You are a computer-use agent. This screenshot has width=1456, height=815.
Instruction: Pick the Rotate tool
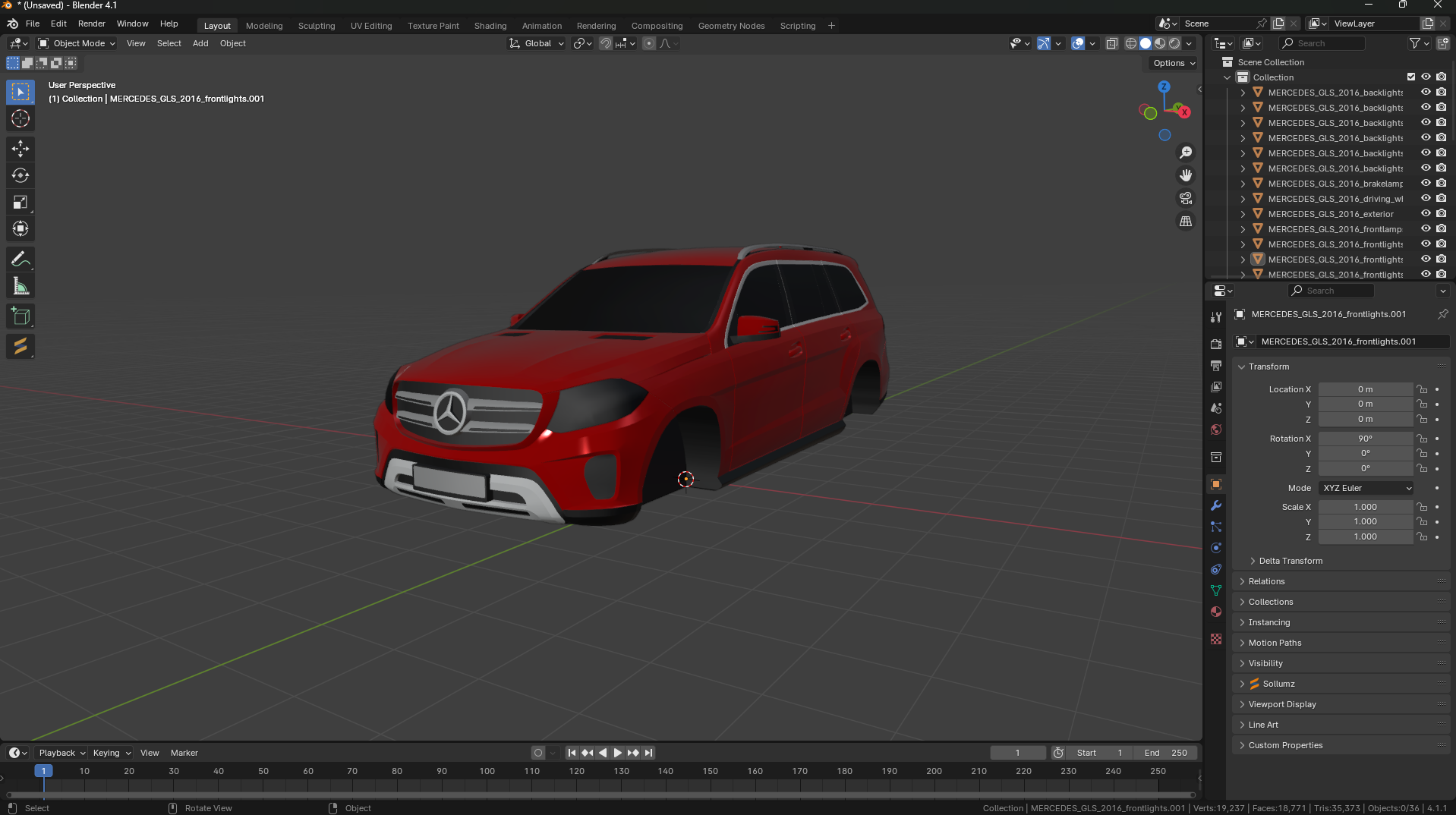(20, 175)
